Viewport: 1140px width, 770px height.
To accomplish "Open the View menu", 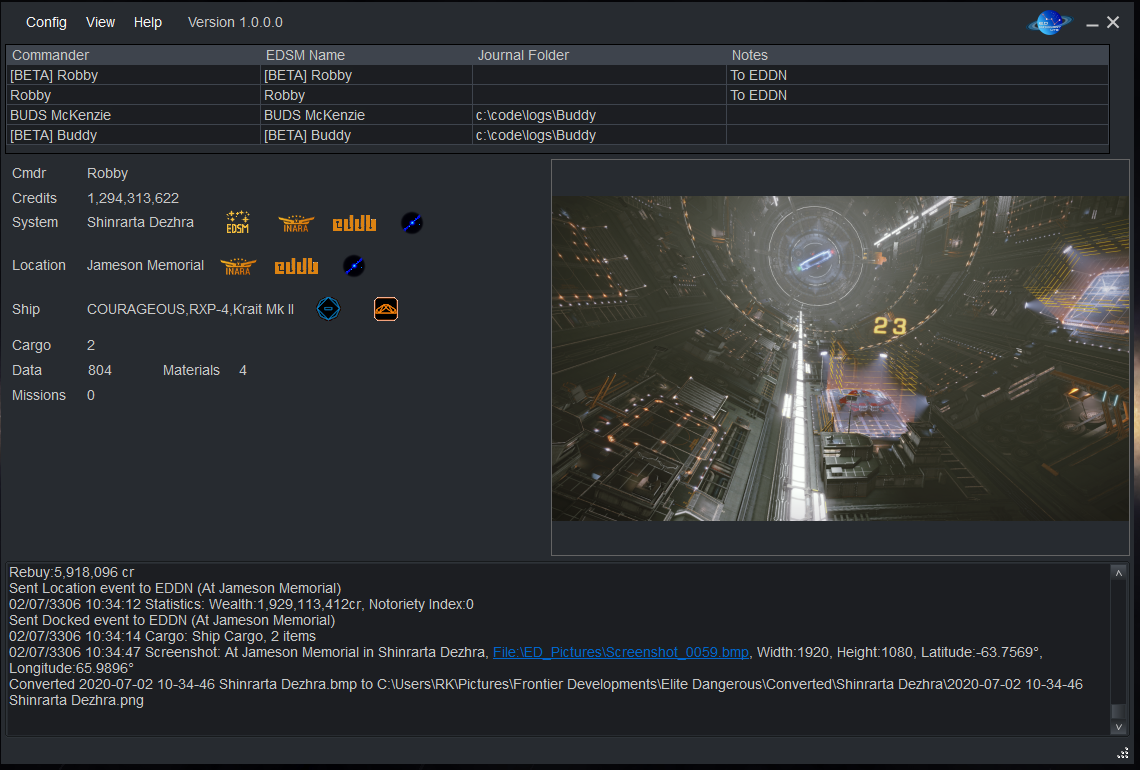I will 100,23.
